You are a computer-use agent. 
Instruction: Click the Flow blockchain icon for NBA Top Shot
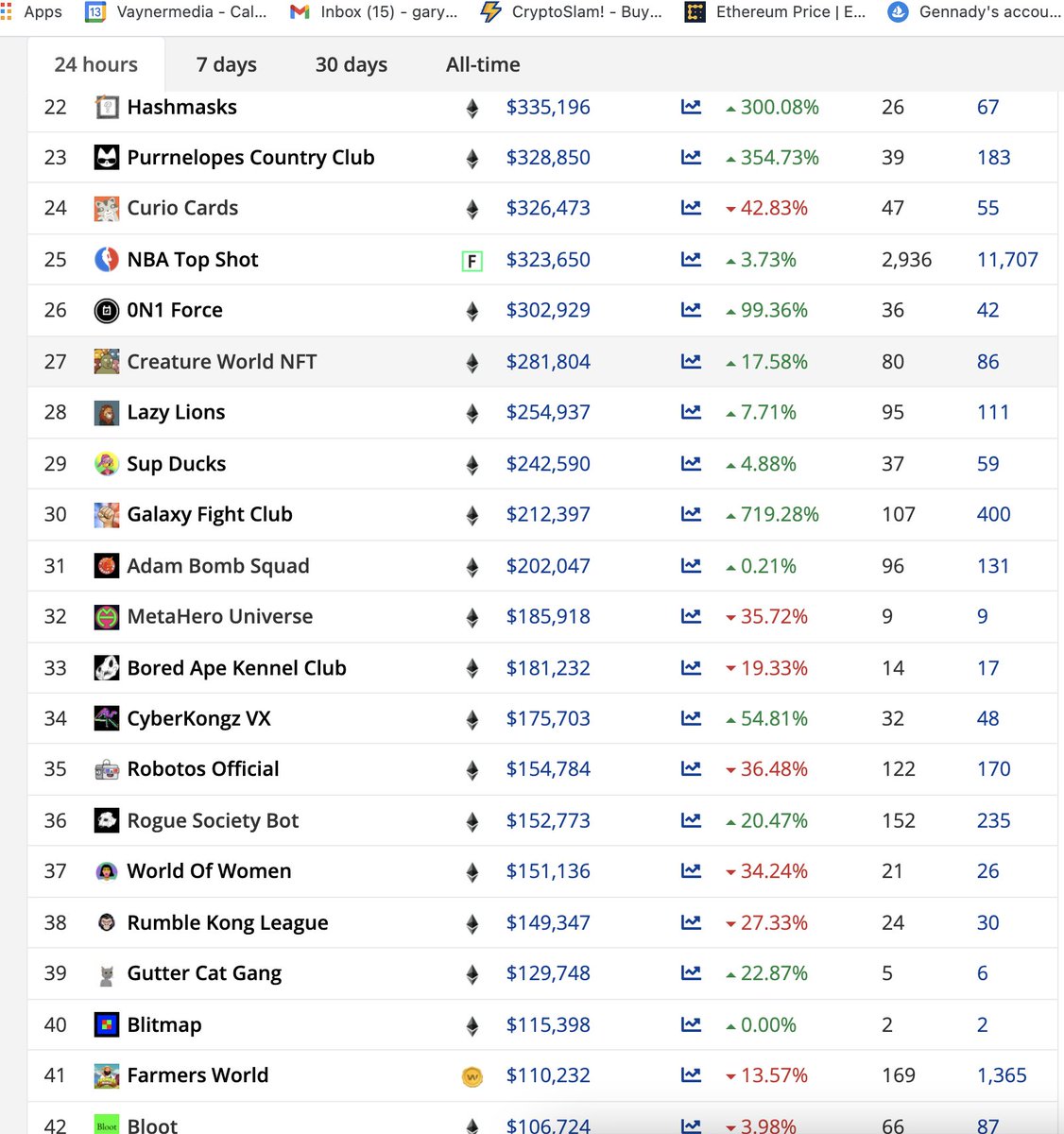pos(472,261)
